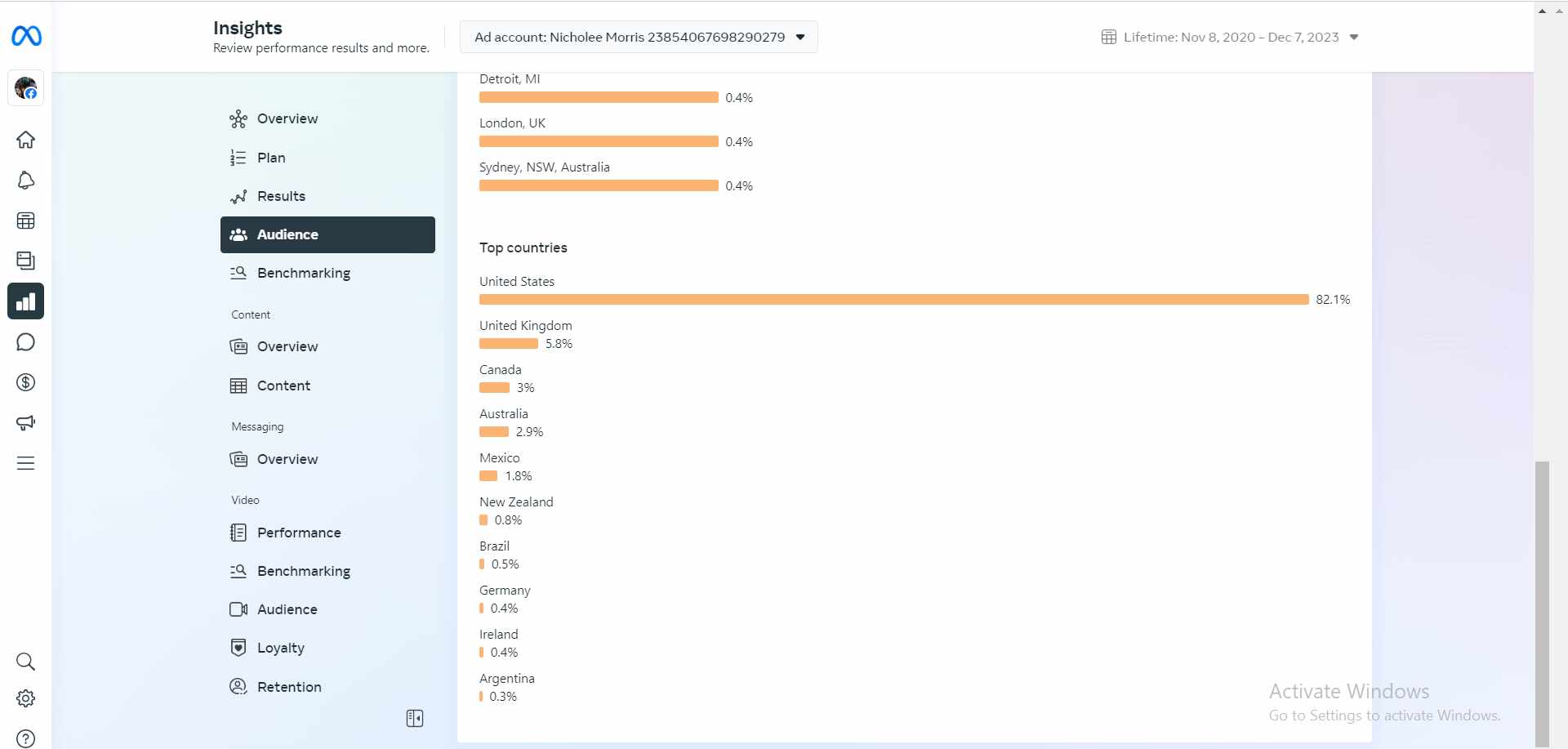
Task: Open Benchmarking under Video section
Action: click(327, 571)
